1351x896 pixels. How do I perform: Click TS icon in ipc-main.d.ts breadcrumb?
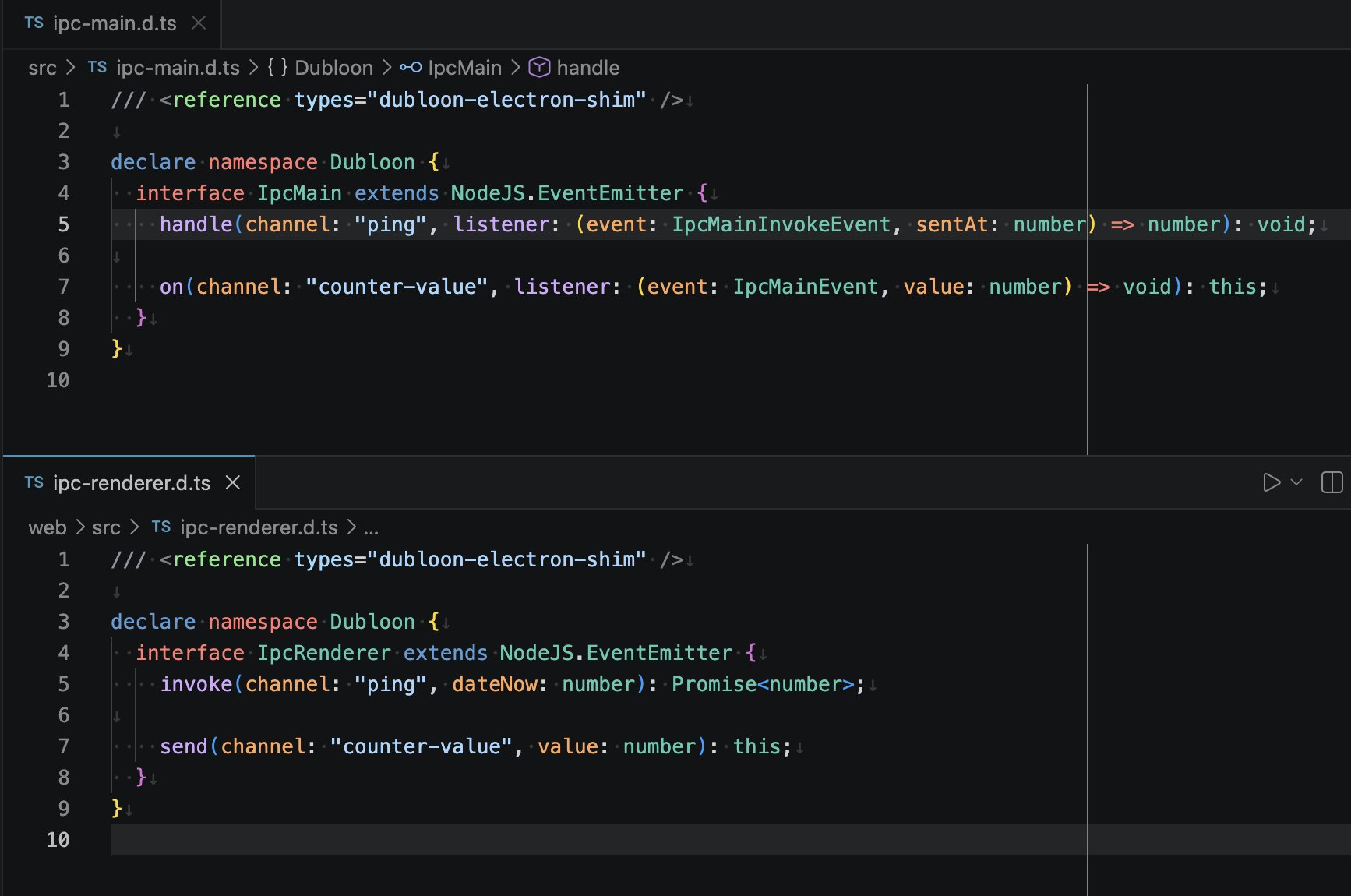[97, 68]
